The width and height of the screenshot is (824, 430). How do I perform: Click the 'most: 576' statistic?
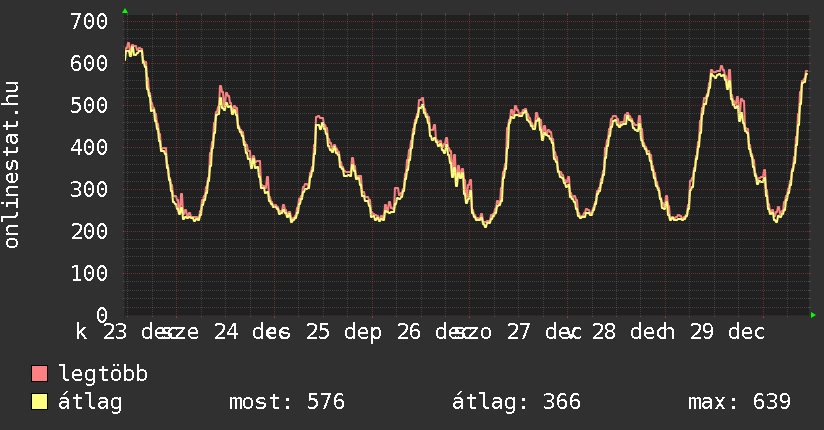pos(287,403)
